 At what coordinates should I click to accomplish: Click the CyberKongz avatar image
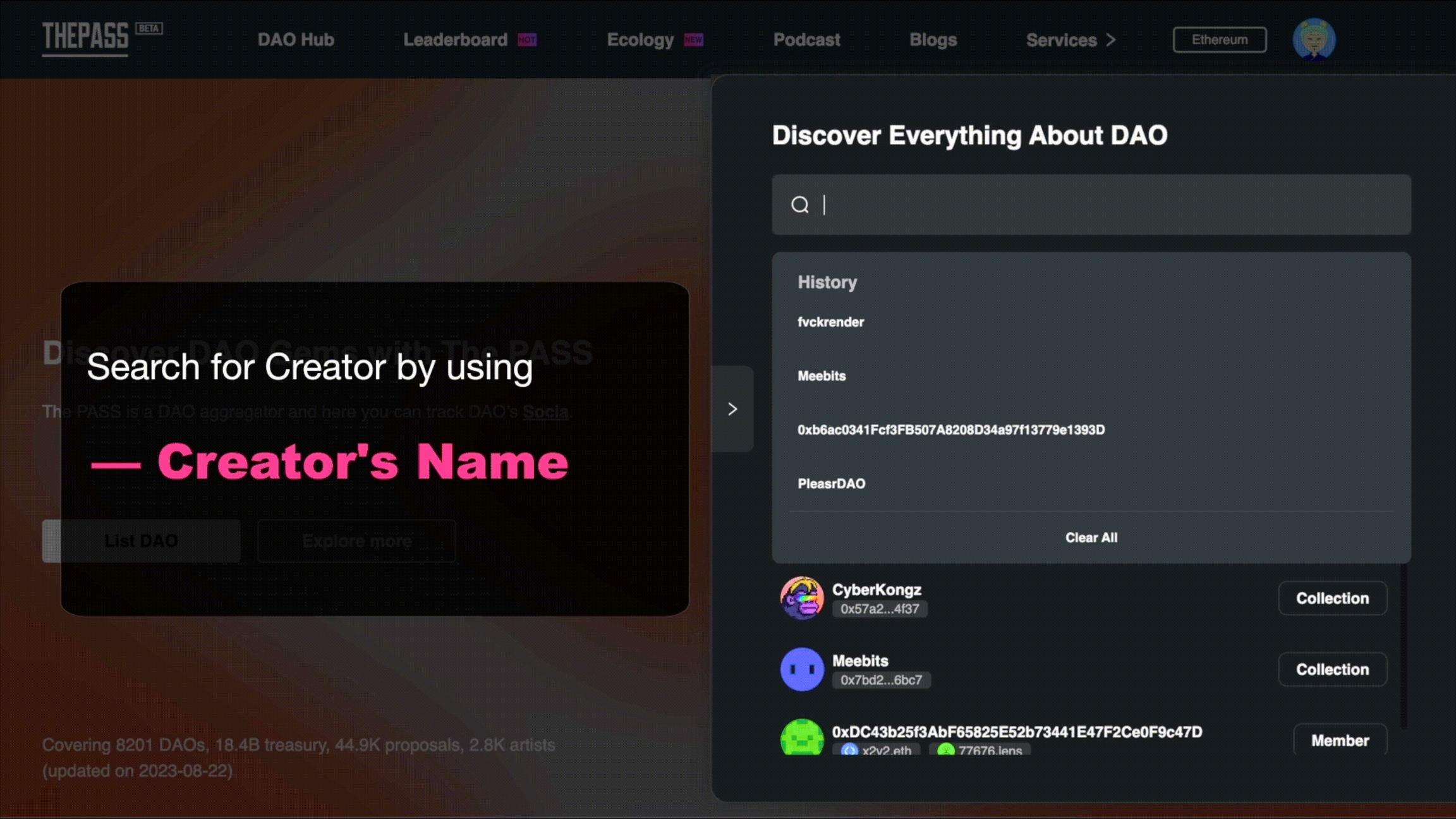pyautogui.click(x=801, y=598)
